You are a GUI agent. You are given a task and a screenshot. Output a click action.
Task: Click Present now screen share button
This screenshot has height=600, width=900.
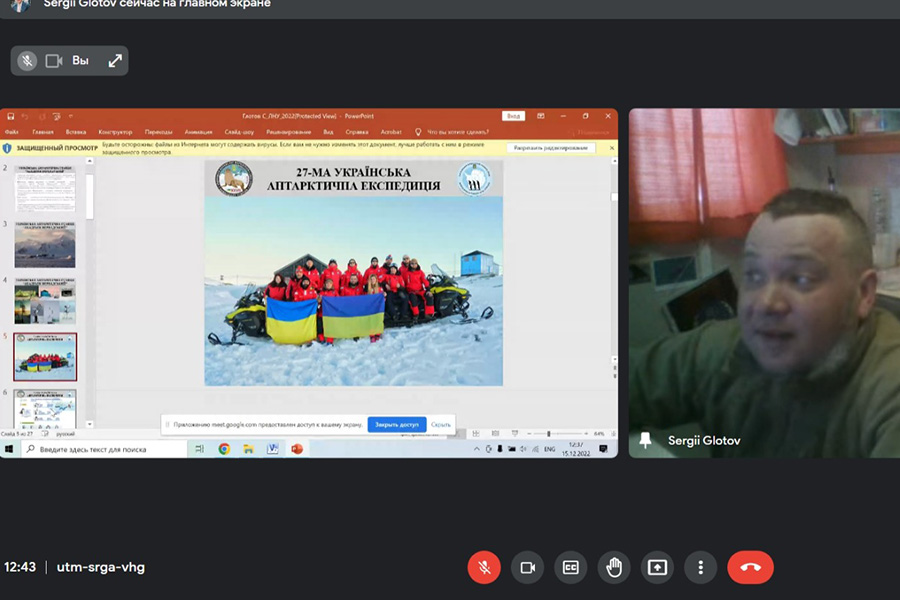tap(657, 567)
